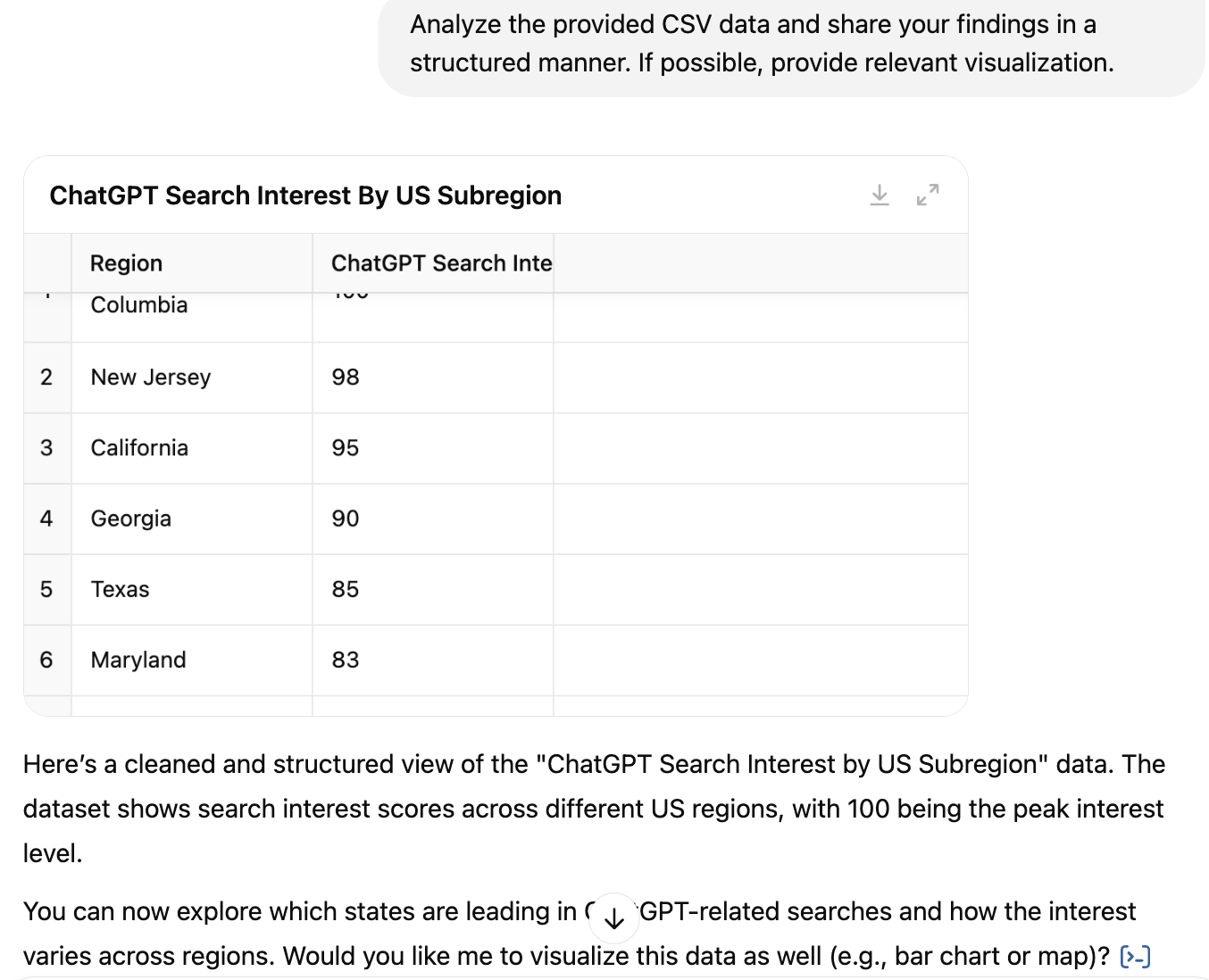Expand the table to fullscreen view
Image resolution: width=1209 pixels, height=980 pixels.
coord(928,195)
